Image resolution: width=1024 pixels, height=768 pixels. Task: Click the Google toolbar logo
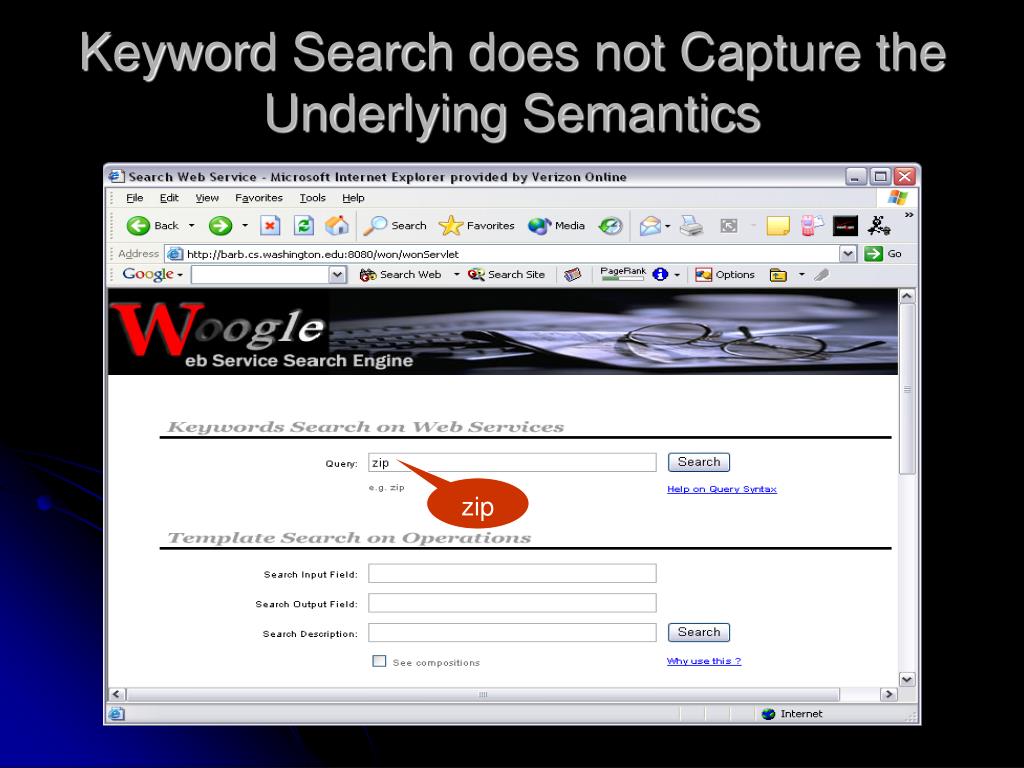pyautogui.click(x=148, y=274)
